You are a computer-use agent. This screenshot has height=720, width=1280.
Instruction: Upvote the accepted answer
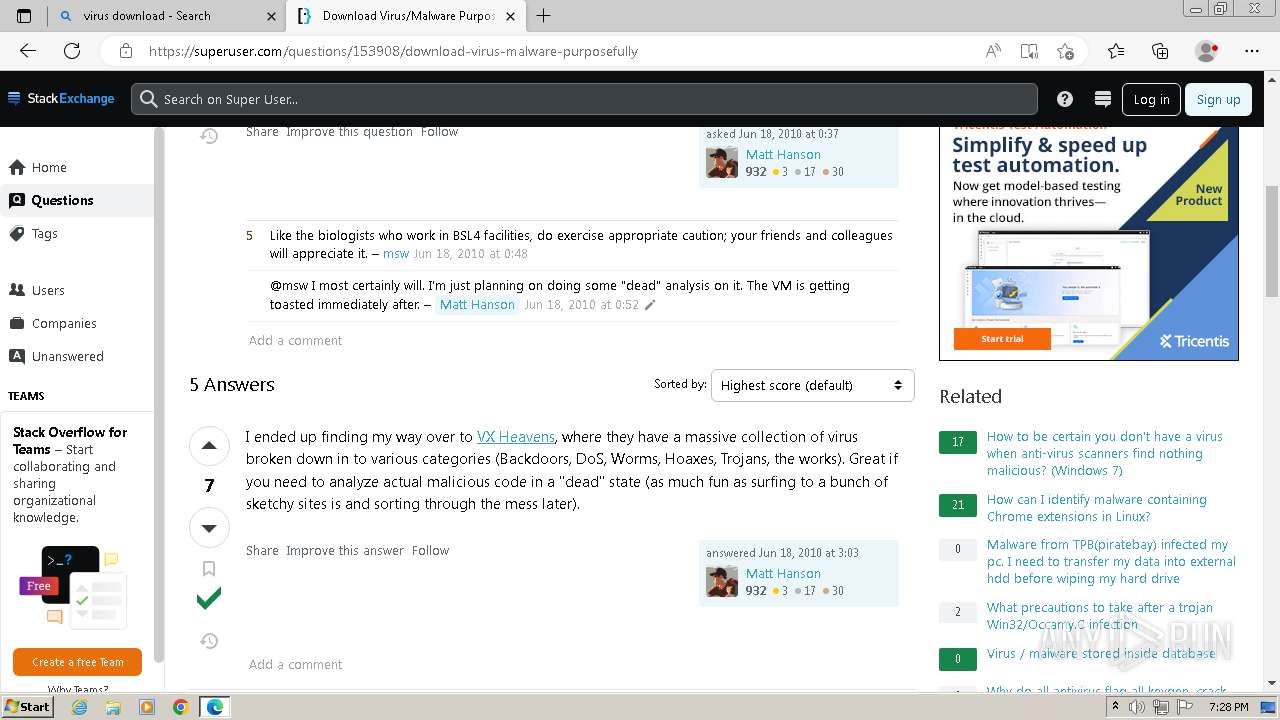209,446
